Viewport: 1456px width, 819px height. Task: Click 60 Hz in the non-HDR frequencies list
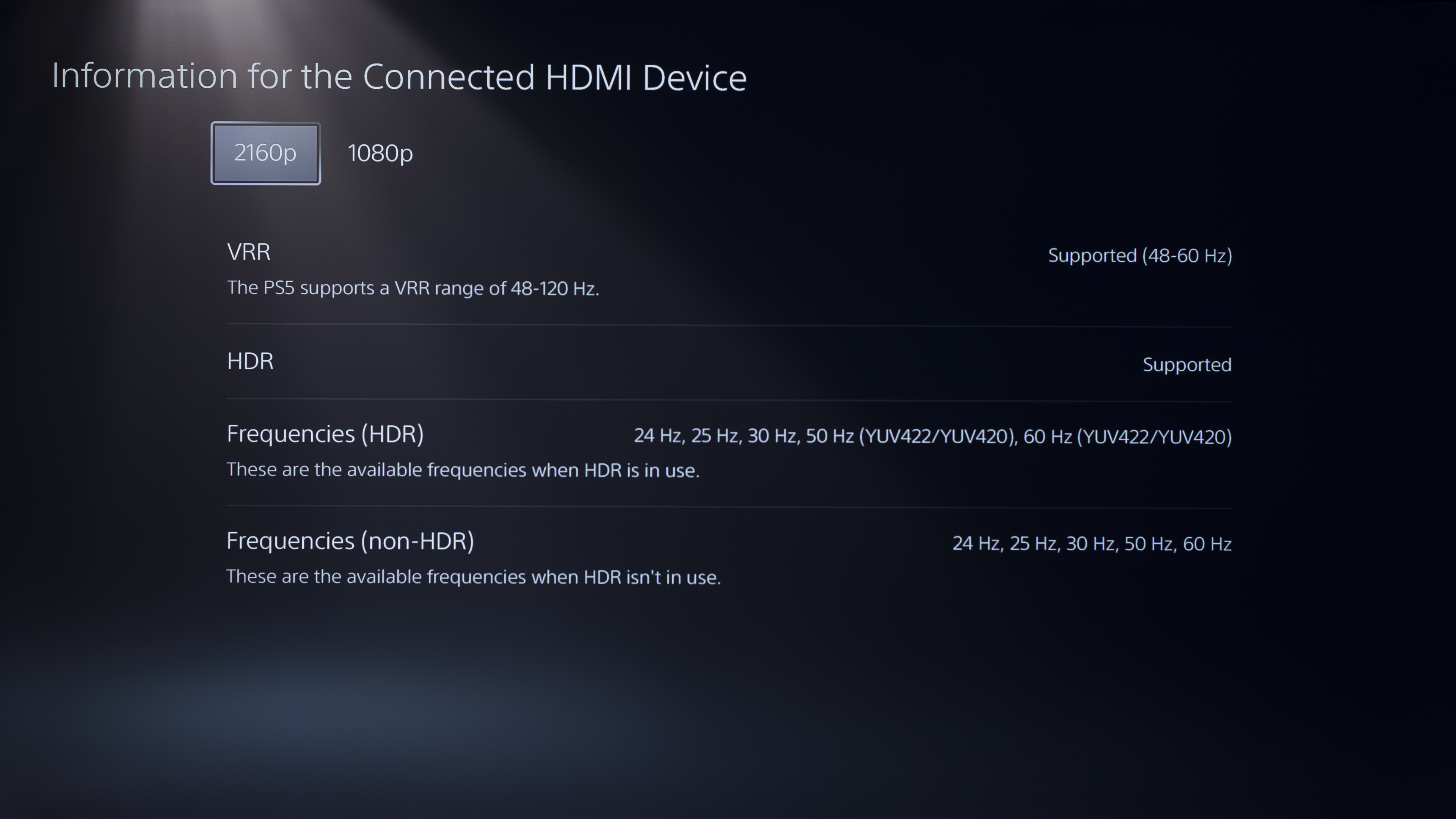(1207, 543)
